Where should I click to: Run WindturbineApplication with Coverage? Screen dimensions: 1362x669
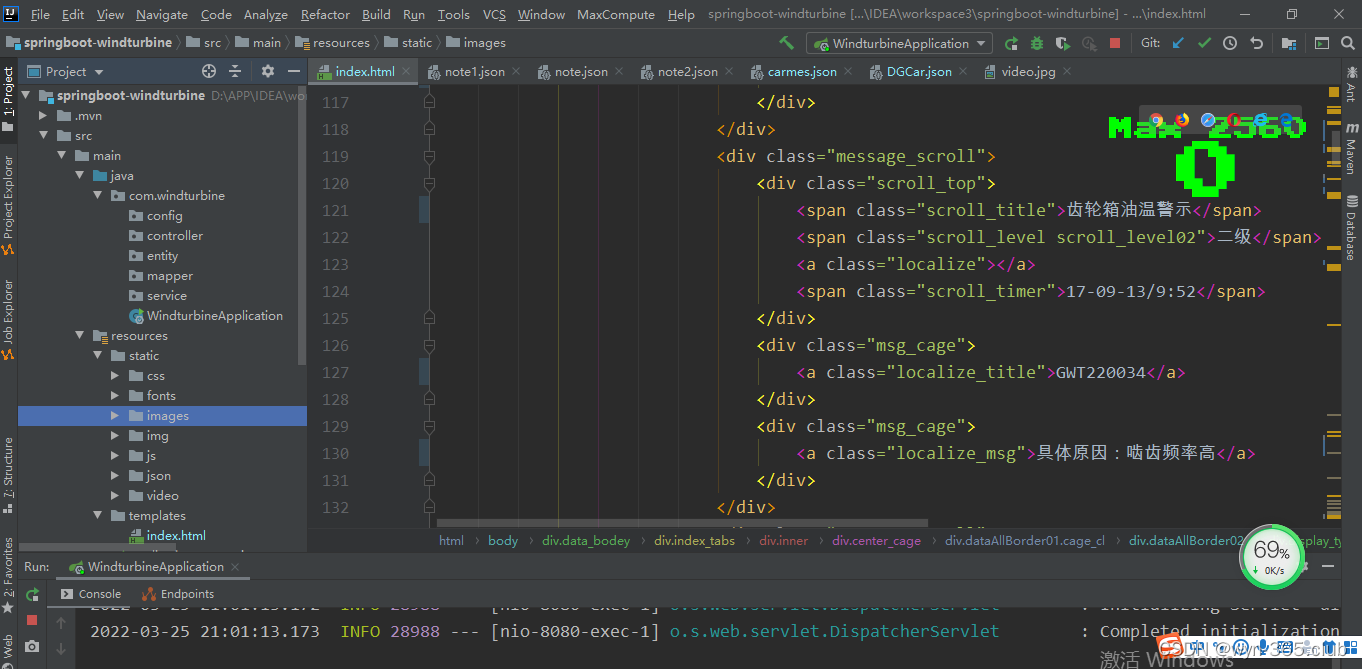pos(1063,43)
